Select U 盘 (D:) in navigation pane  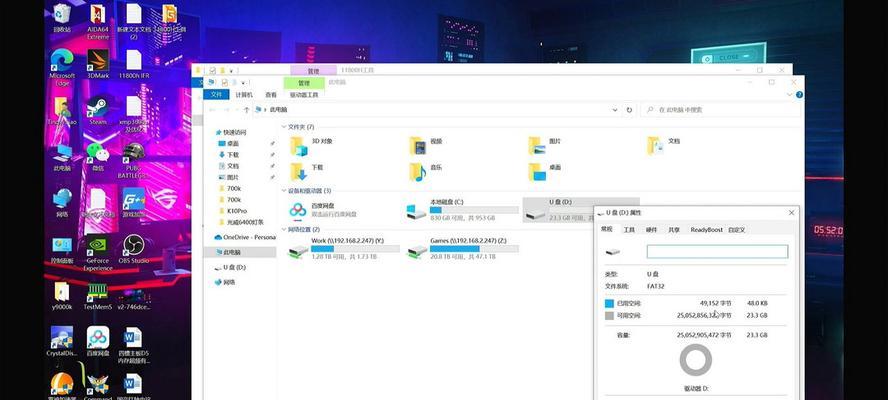tap(234, 267)
